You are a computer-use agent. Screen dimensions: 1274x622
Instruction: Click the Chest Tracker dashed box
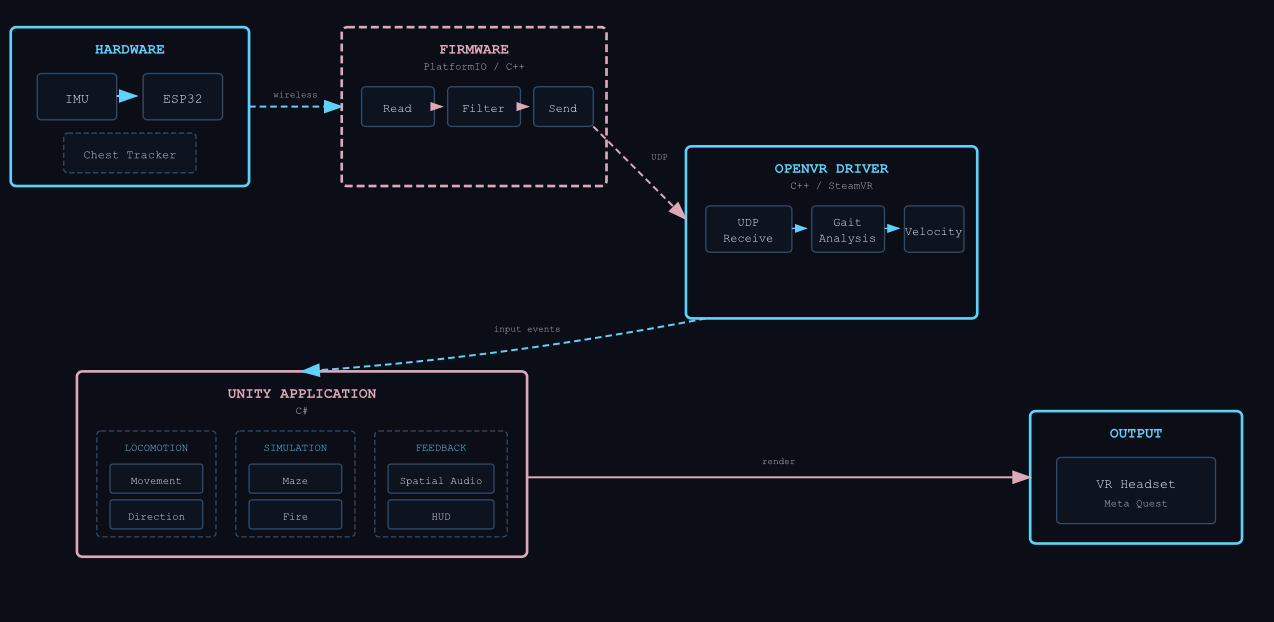click(130, 154)
